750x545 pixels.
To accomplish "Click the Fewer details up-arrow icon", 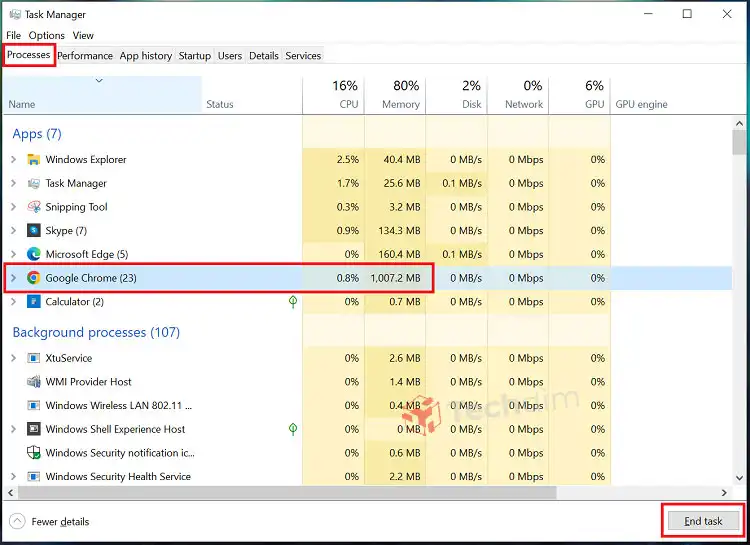I will [17, 521].
